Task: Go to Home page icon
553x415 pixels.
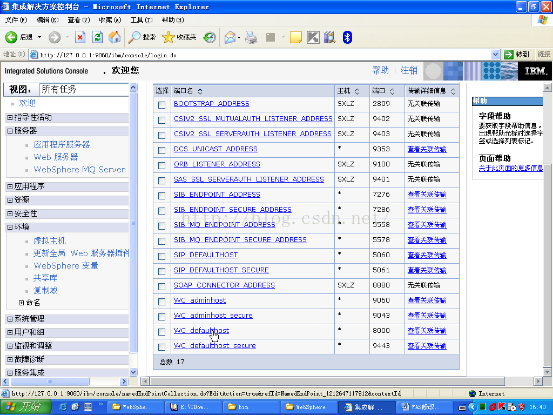Action: pos(114,37)
